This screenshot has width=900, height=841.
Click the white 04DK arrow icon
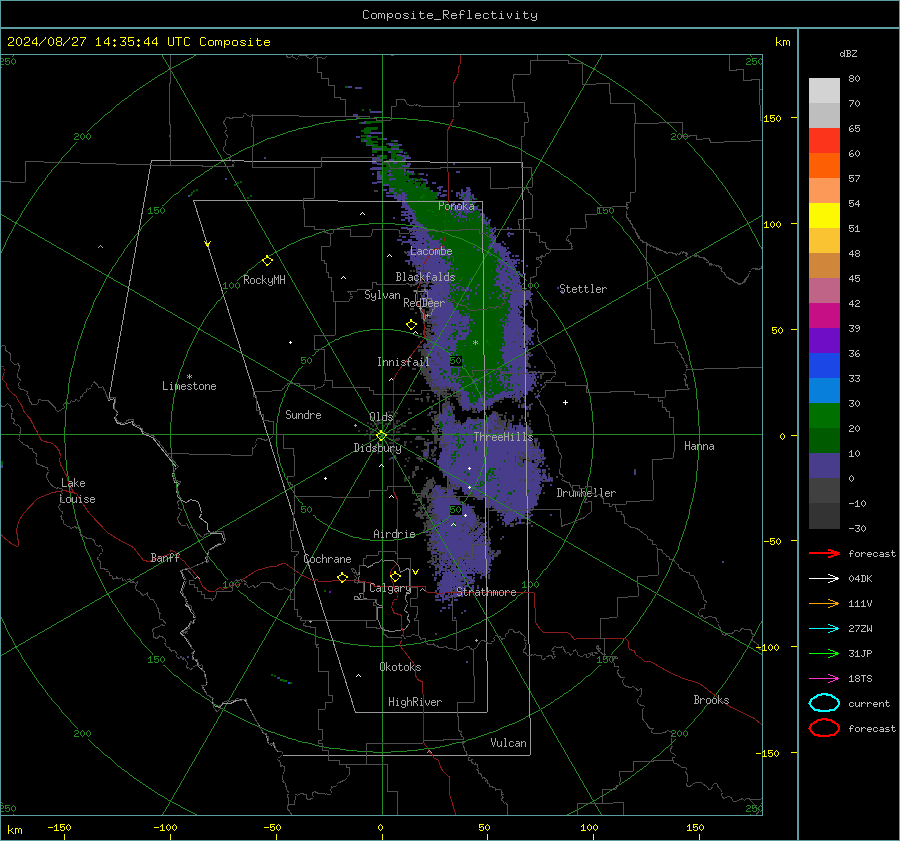(824, 579)
